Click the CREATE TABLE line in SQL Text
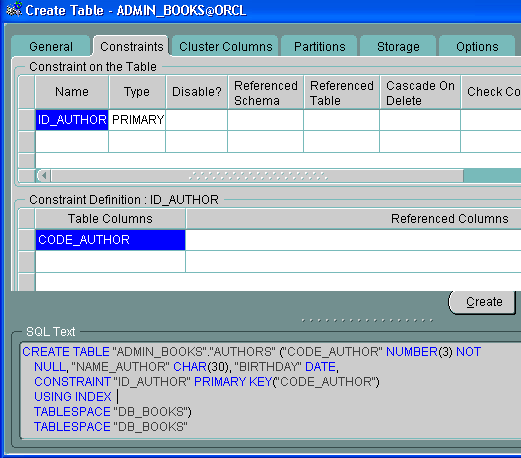 [252, 352]
